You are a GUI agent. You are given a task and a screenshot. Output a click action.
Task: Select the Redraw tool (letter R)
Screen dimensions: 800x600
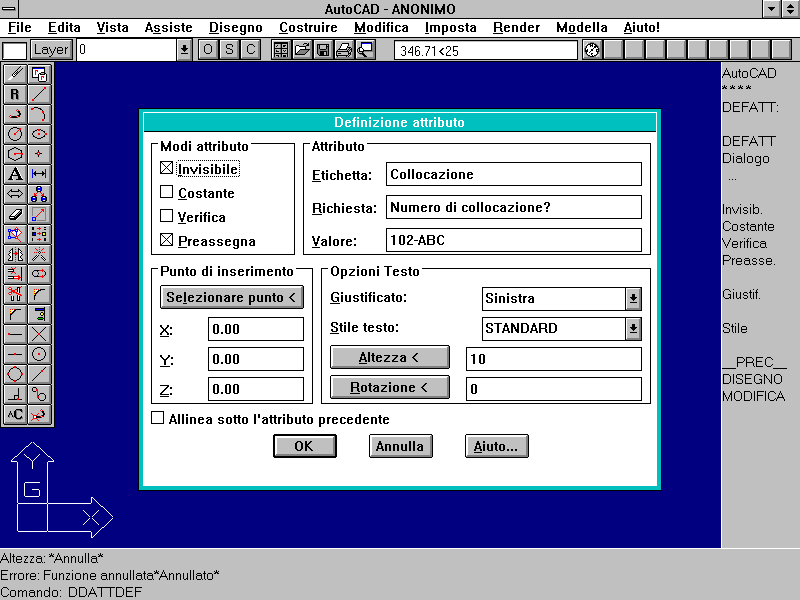15,94
